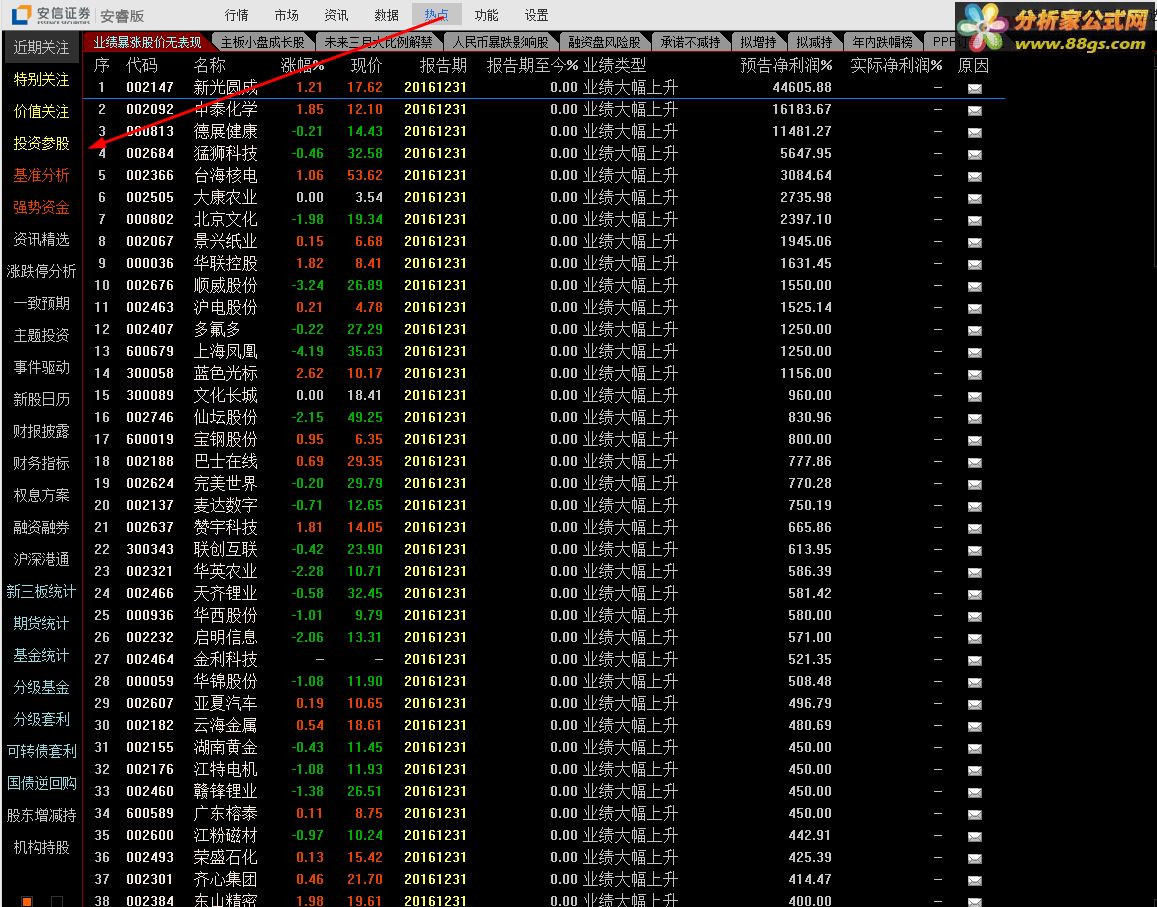This screenshot has width=1157, height=907.
Task: Open reason envelope icon for 麦达数字 row
Action: pyautogui.click(x=975, y=506)
